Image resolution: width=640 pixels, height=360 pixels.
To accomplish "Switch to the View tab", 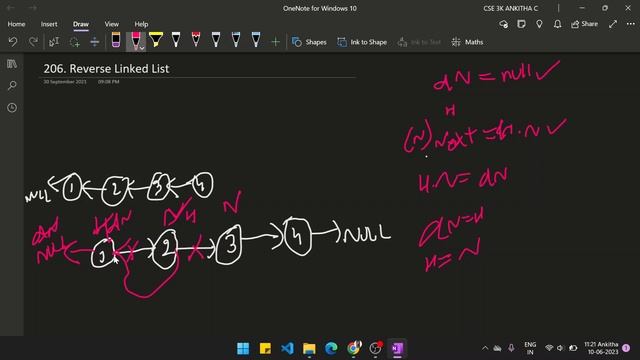I will 111,24.
